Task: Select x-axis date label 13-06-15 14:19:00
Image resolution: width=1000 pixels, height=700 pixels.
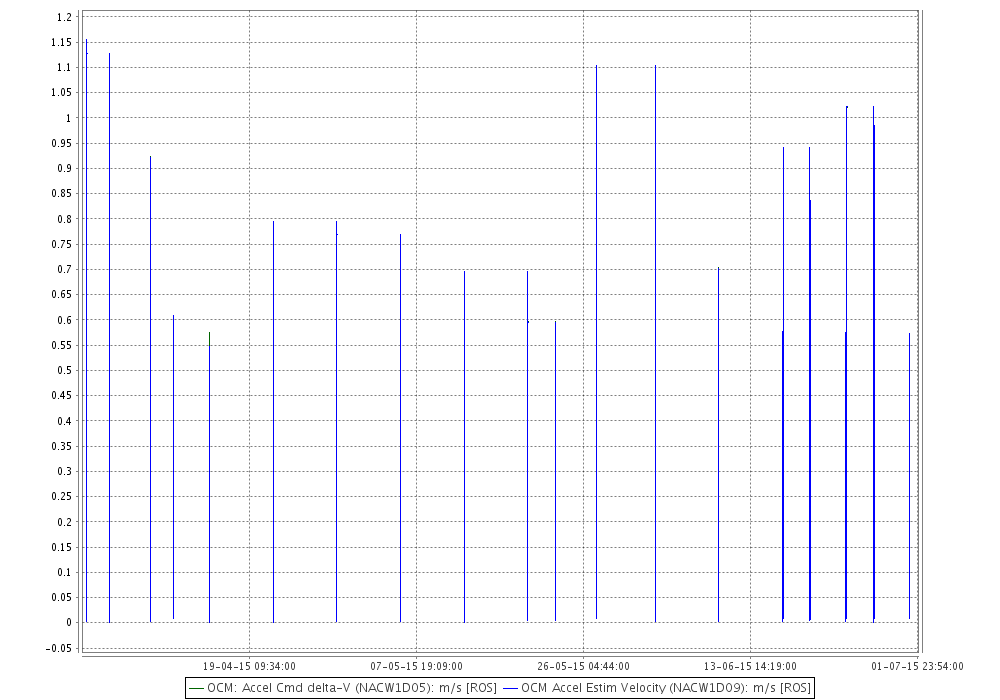Action: pos(750,666)
